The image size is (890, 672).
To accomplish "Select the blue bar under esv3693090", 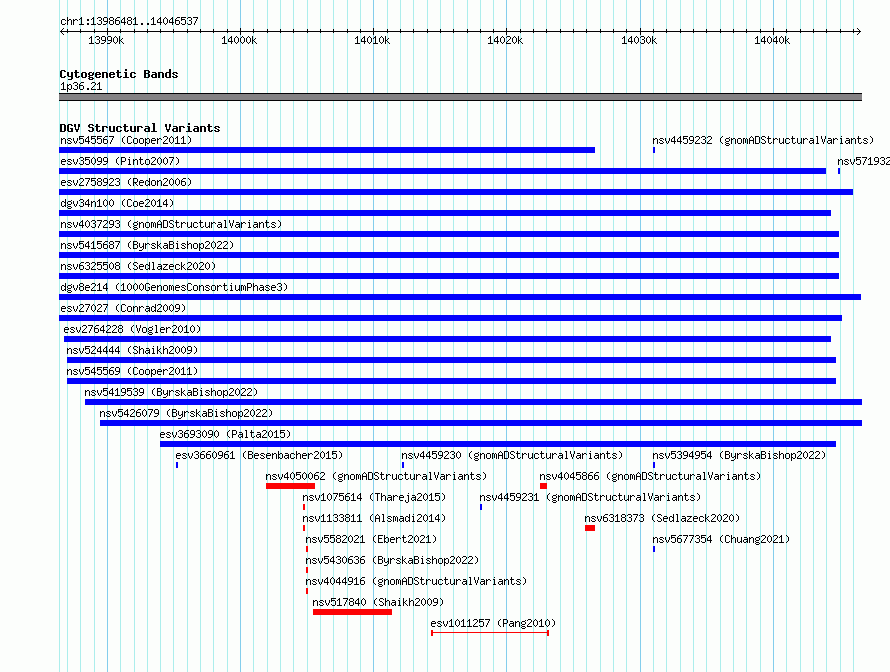I will (x=498, y=444).
